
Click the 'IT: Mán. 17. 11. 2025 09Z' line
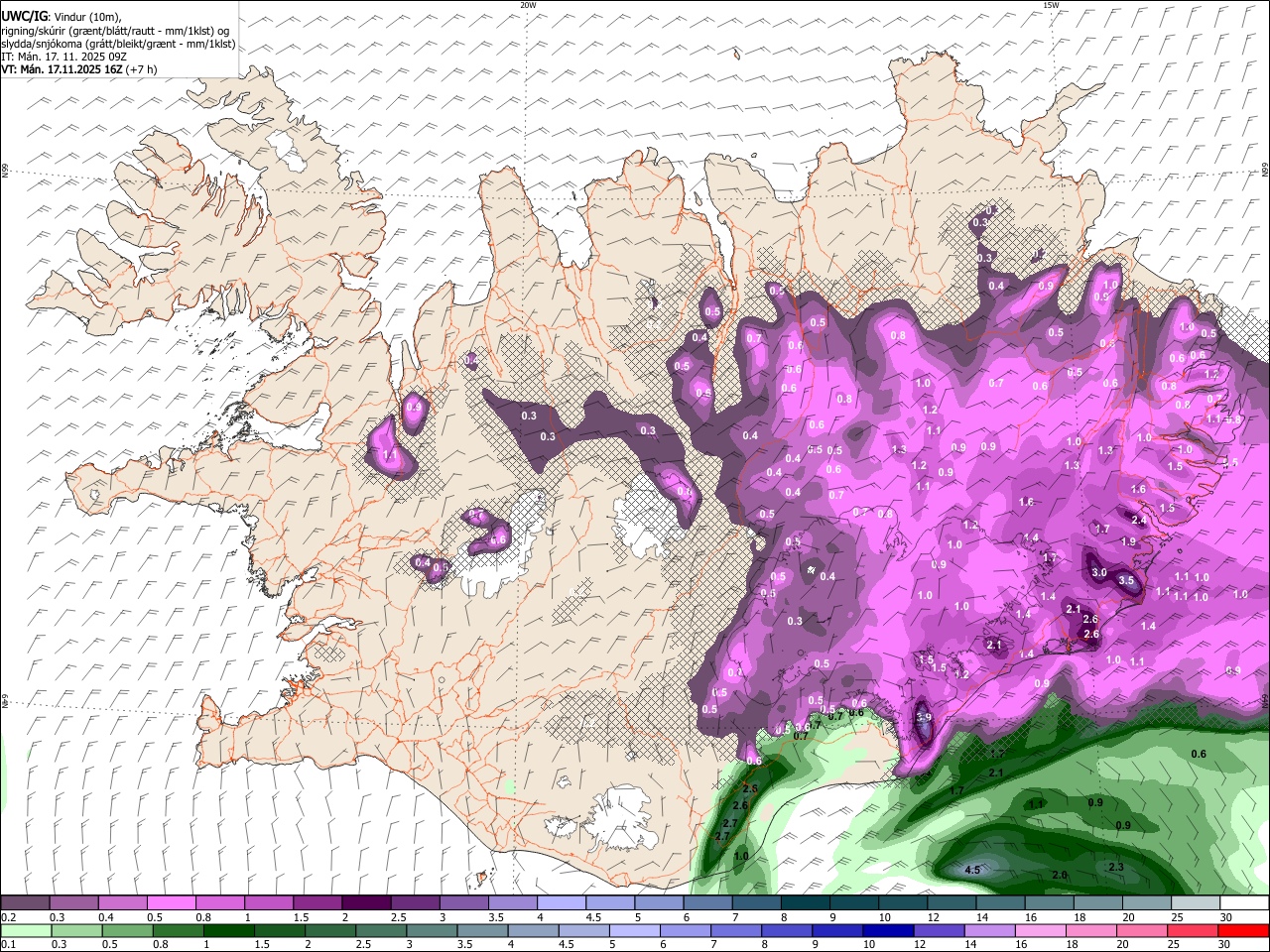tap(63, 57)
